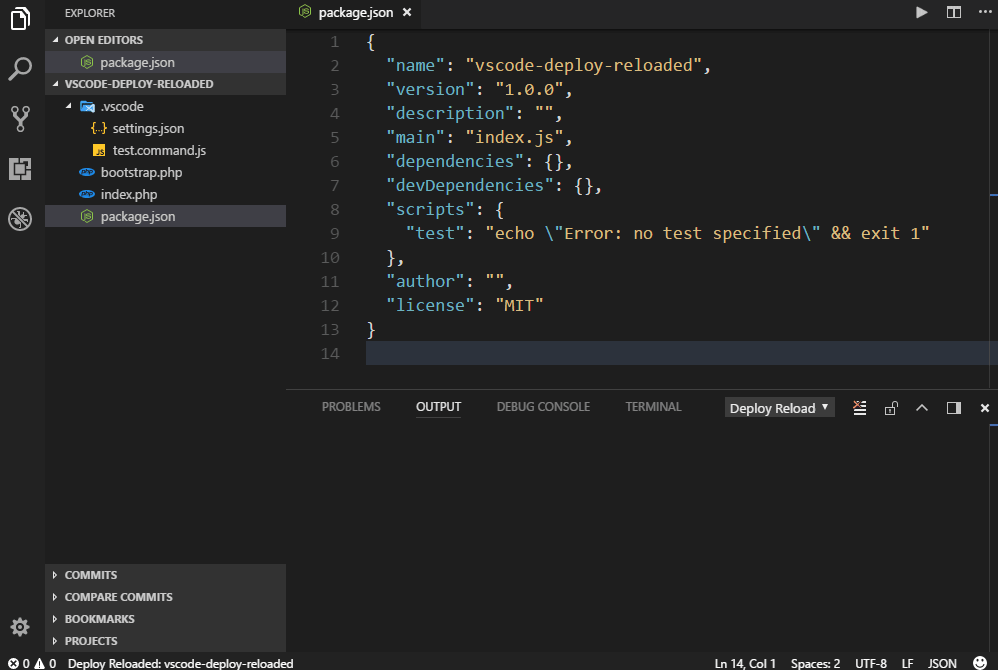
Task: Change indentation via Spaces: 2
Action: click(815, 663)
